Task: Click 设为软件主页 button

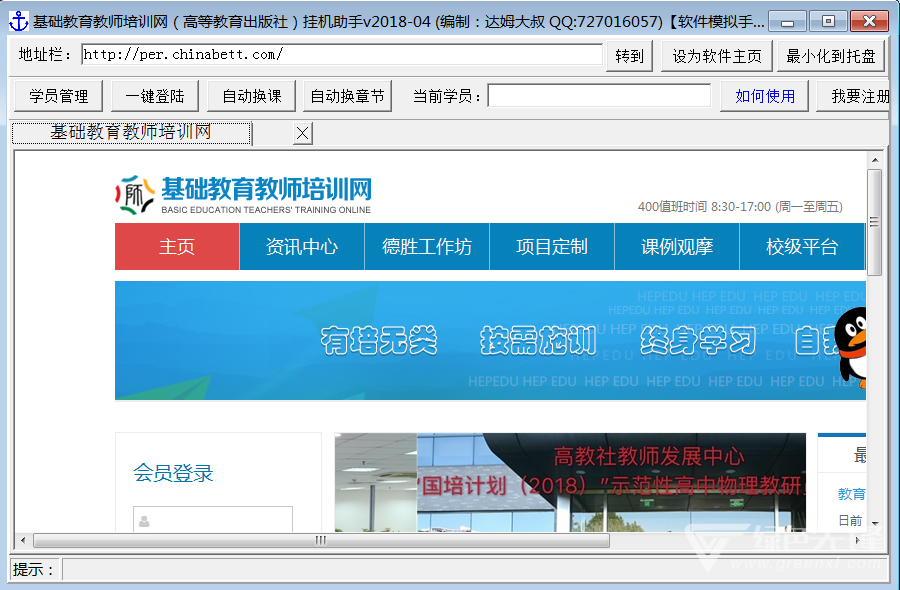Action: pos(716,56)
